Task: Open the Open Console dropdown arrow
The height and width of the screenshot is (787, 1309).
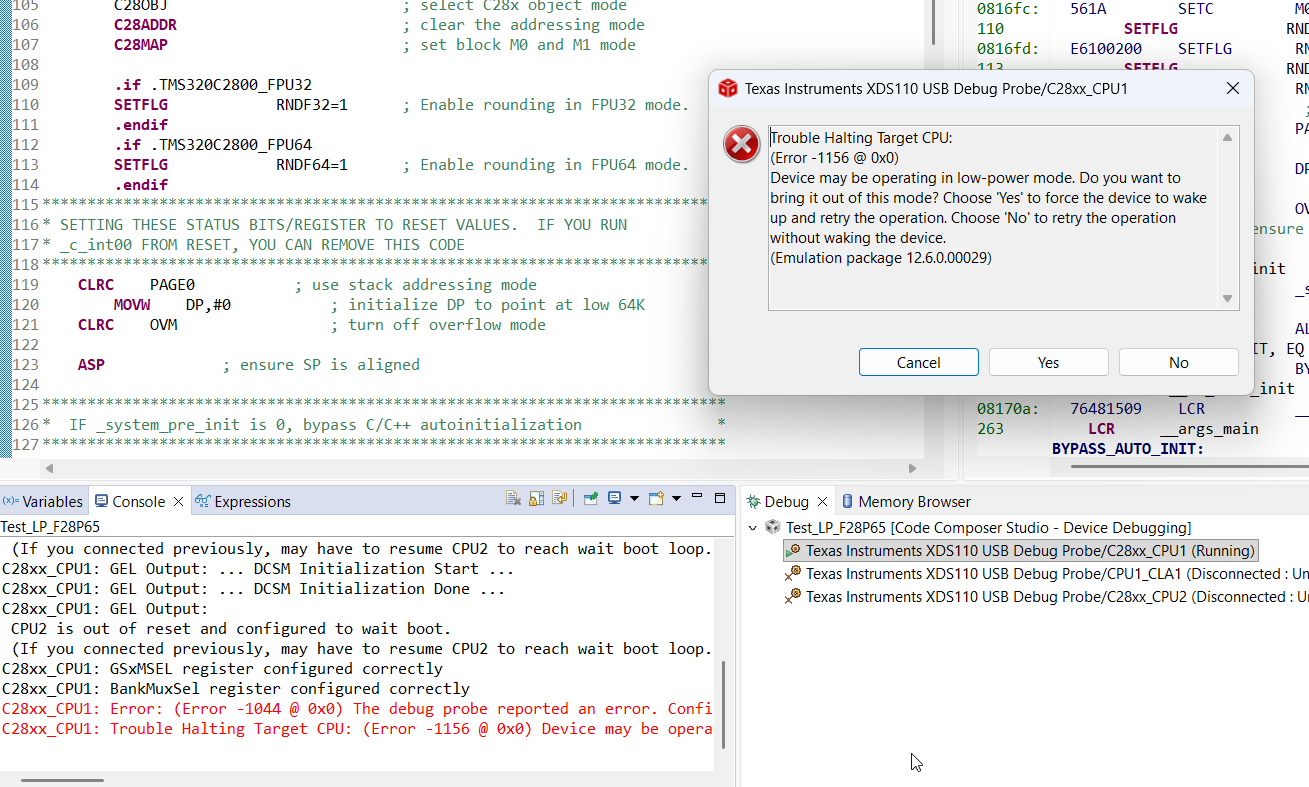Action: [676, 498]
